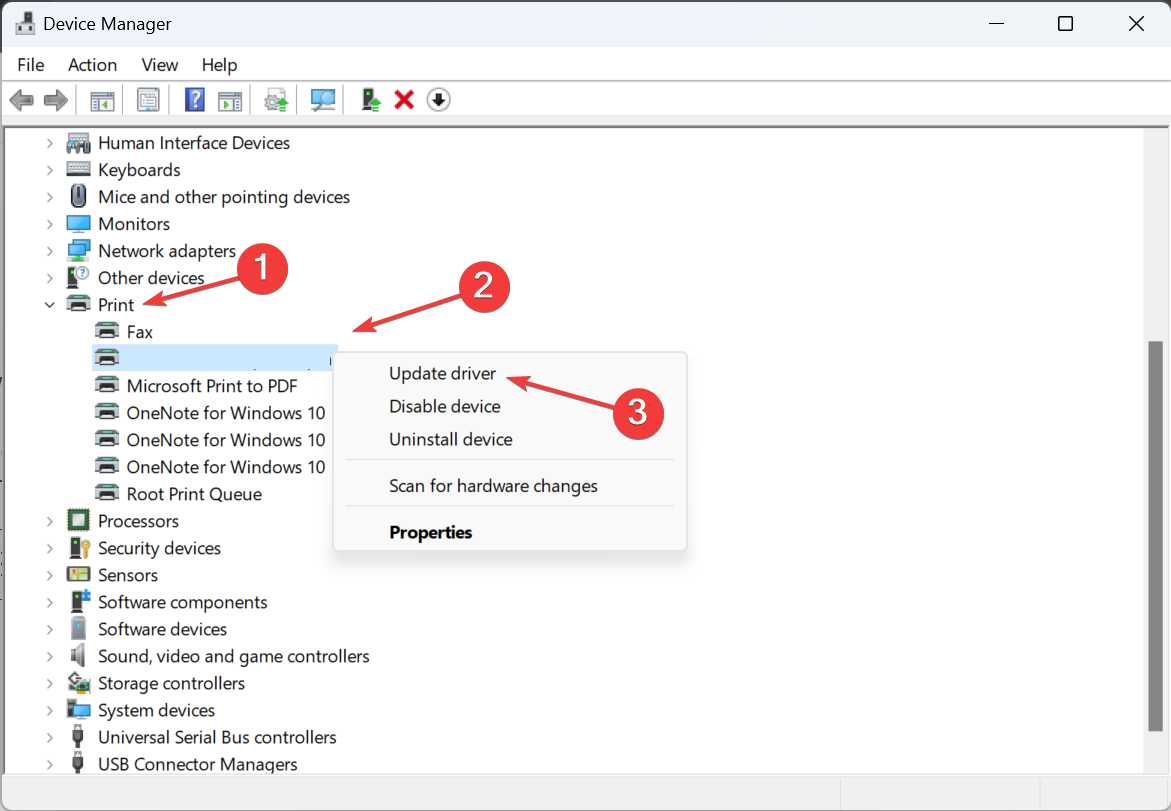
Task: Open the Action menu
Action: (x=93, y=65)
